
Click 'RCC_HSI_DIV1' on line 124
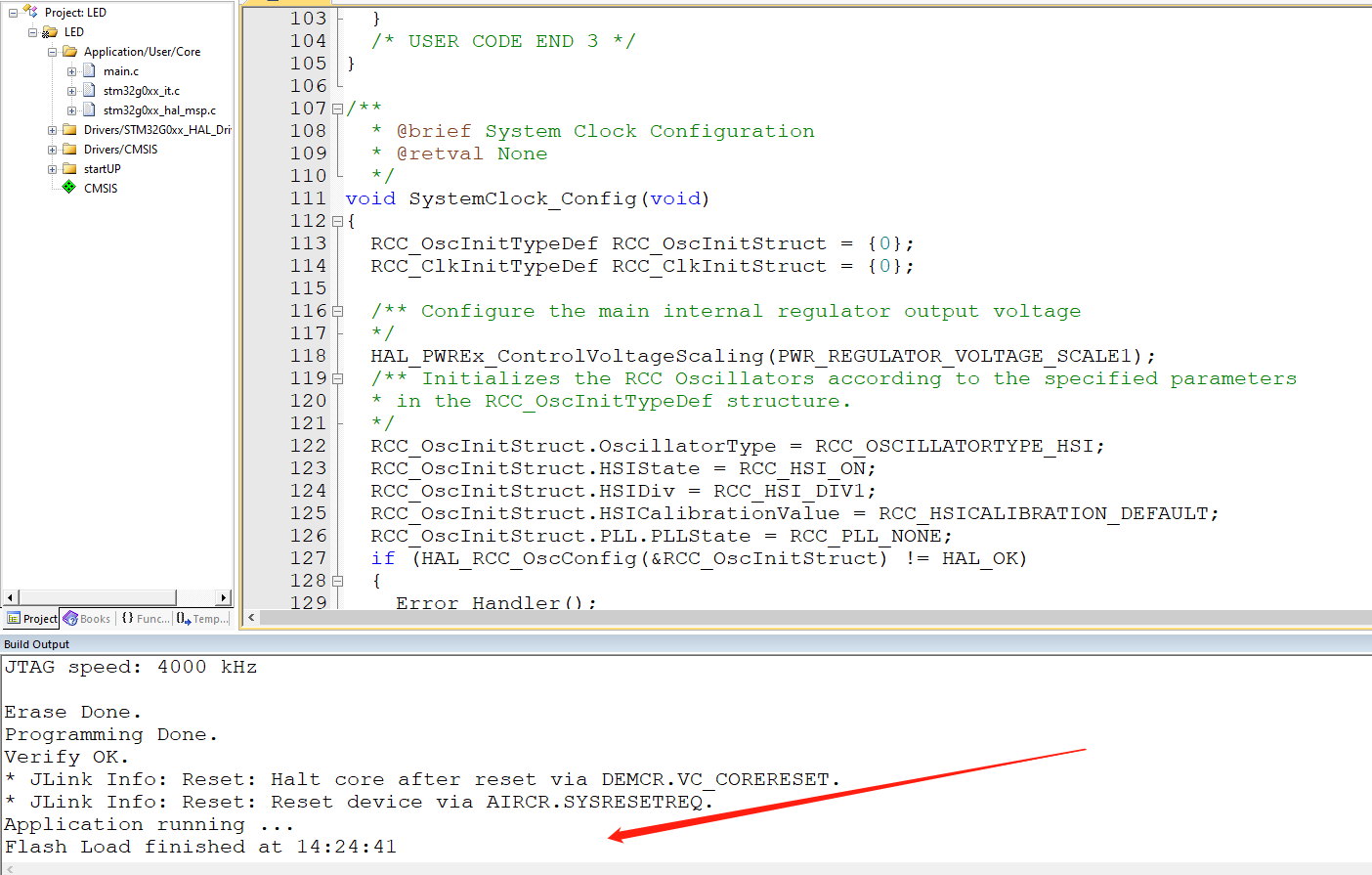click(x=789, y=491)
